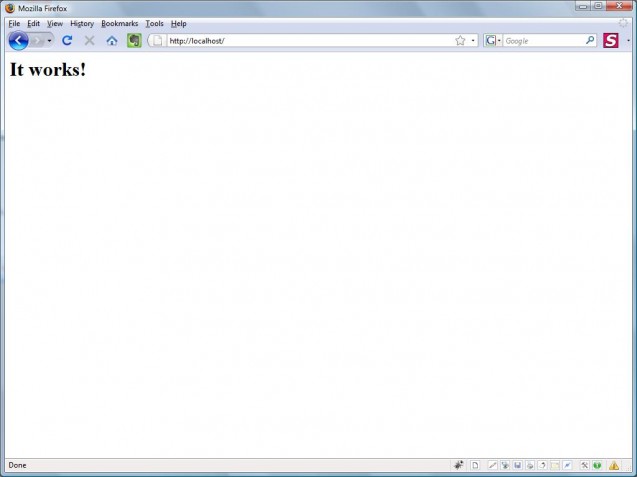Close the Firefox window
The width and height of the screenshot is (637, 477).
619,6
